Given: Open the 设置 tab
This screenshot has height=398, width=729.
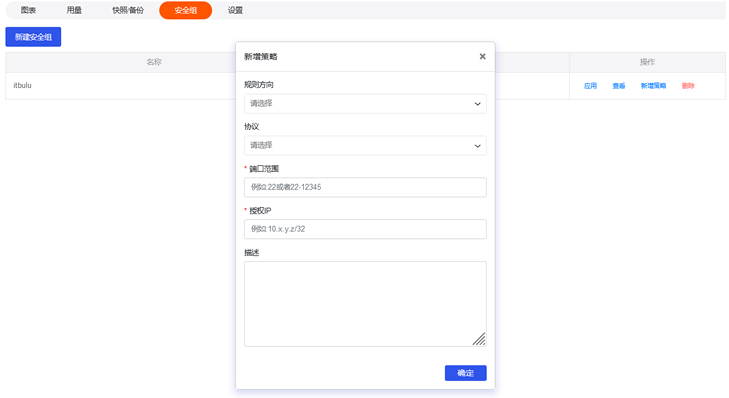Looking at the screenshot, I should tap(235, 10).
